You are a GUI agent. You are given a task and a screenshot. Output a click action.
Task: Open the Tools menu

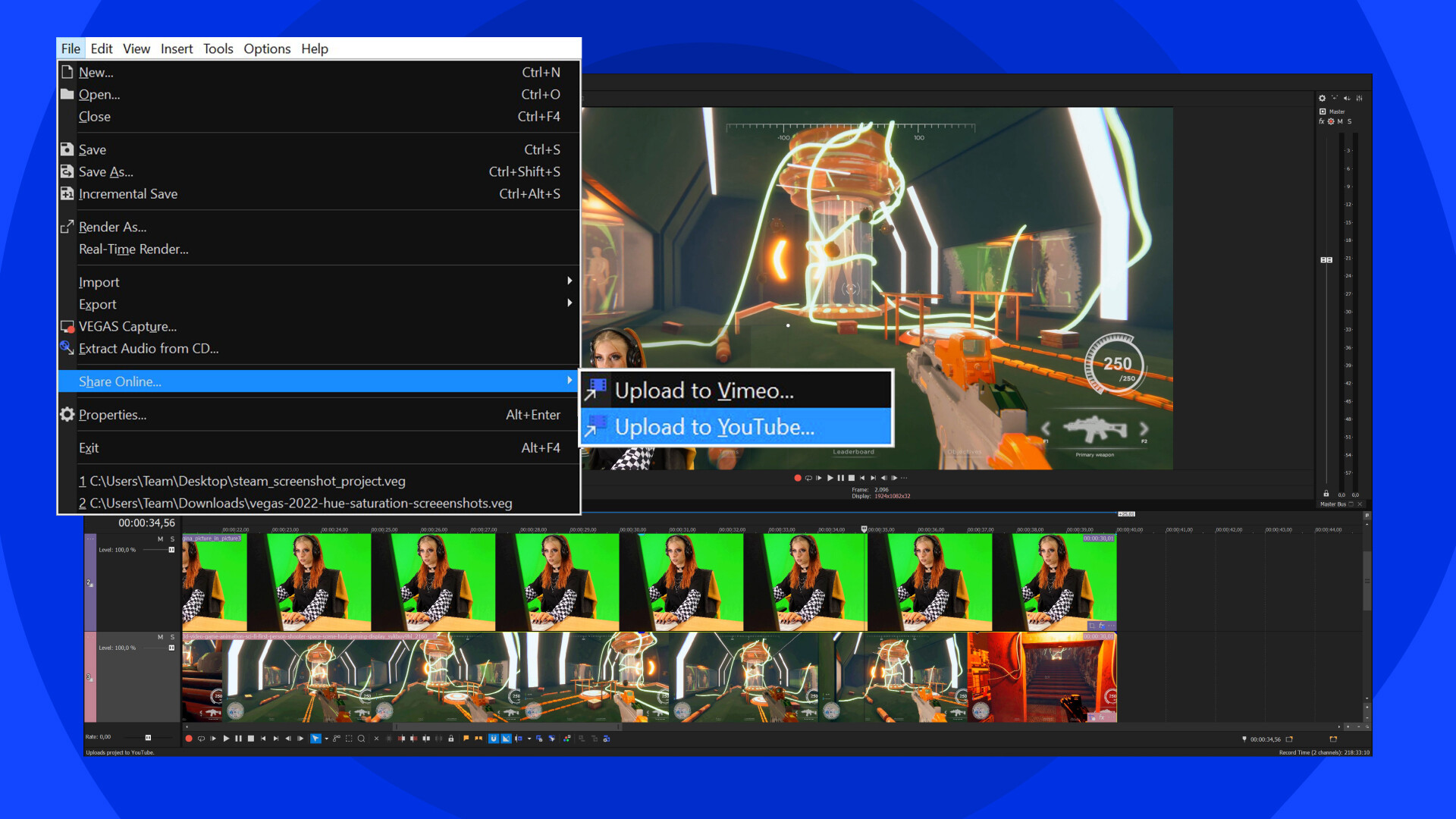(218, 49)
